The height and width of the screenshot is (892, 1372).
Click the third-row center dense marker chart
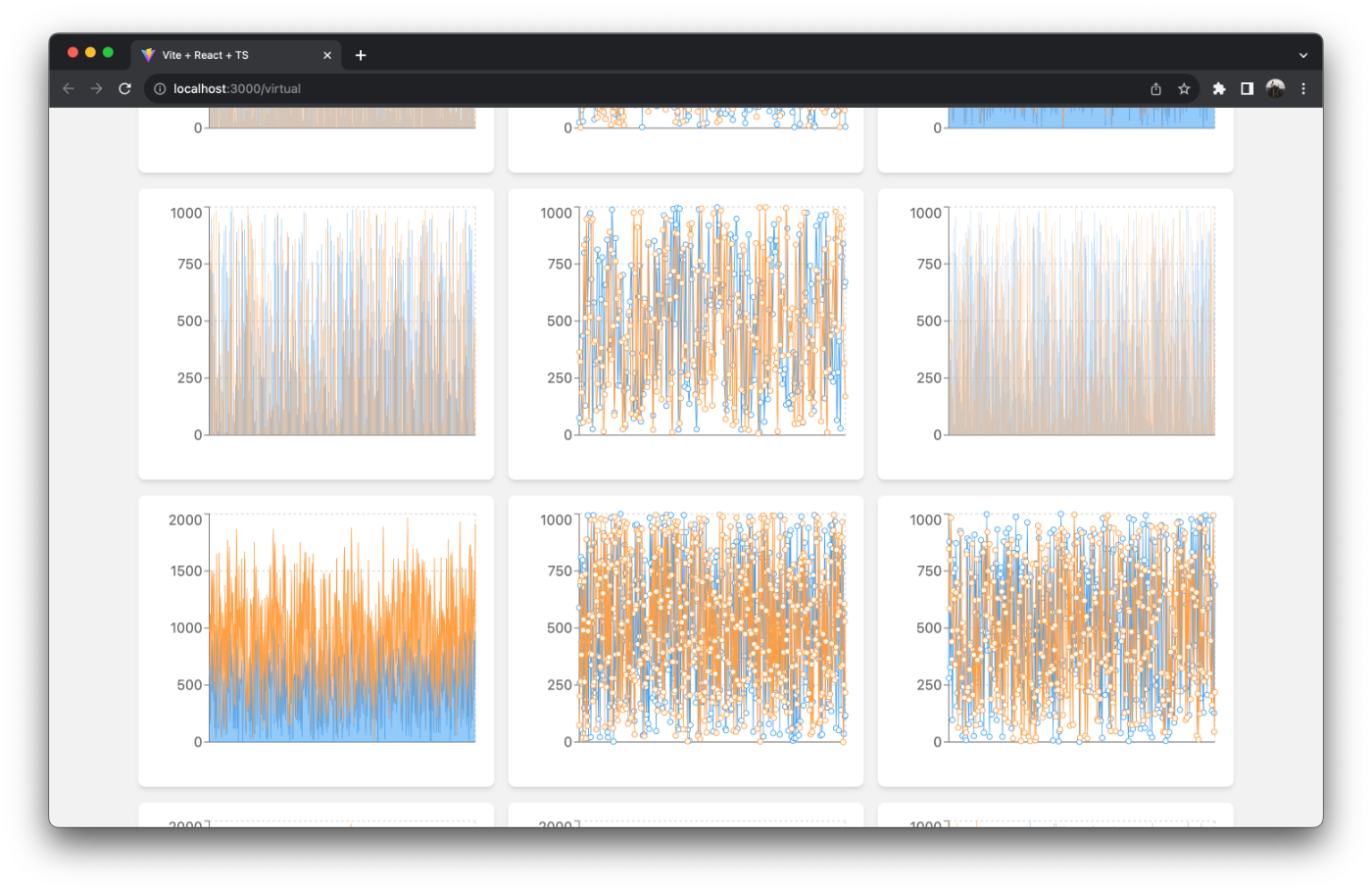pyautogui.click(x=686, y=641)
